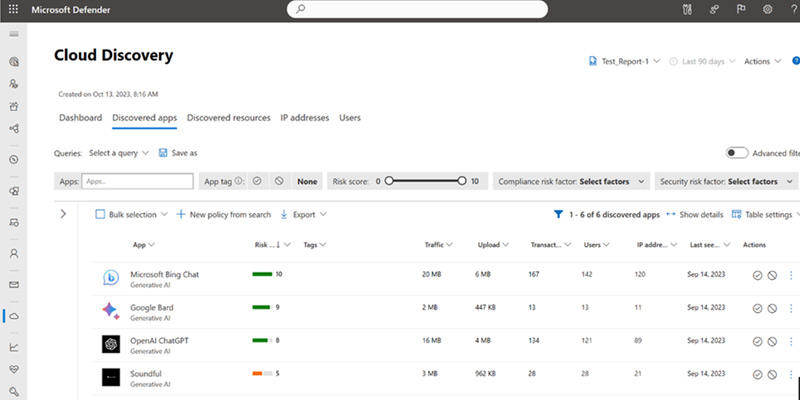This screenshot has height=400, width=800.
Task: Click the OpenAI ChatGPT logo
Action: coord(111,344)
